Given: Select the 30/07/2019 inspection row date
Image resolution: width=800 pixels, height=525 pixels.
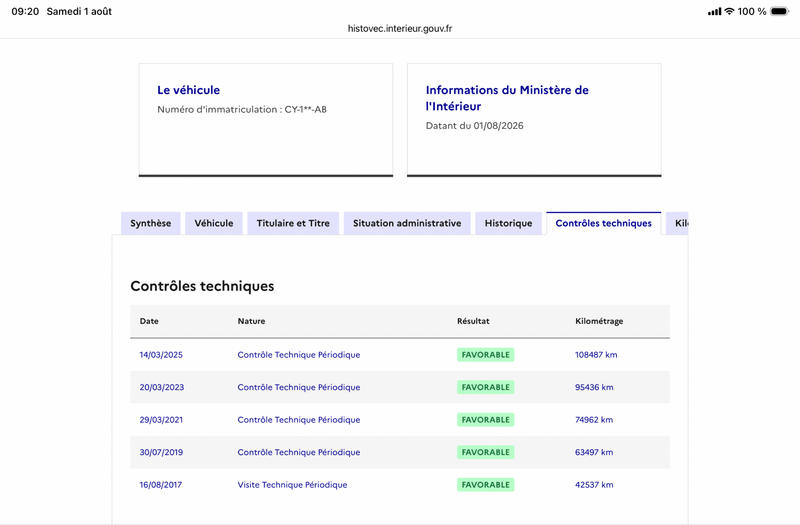Looking at the screenshot, I should point(161,452).
